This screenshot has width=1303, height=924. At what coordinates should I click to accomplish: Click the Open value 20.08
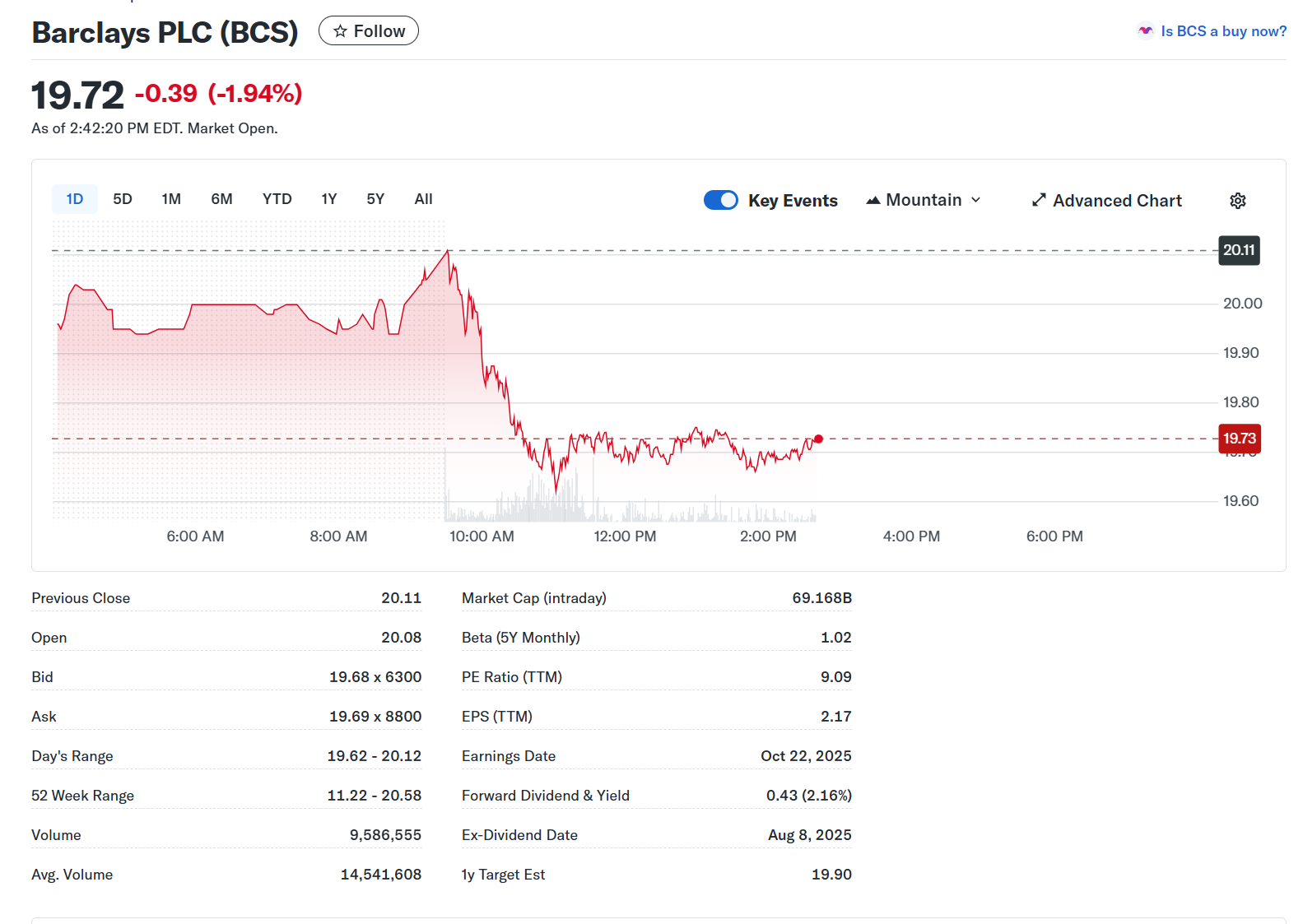coord(401,638)
